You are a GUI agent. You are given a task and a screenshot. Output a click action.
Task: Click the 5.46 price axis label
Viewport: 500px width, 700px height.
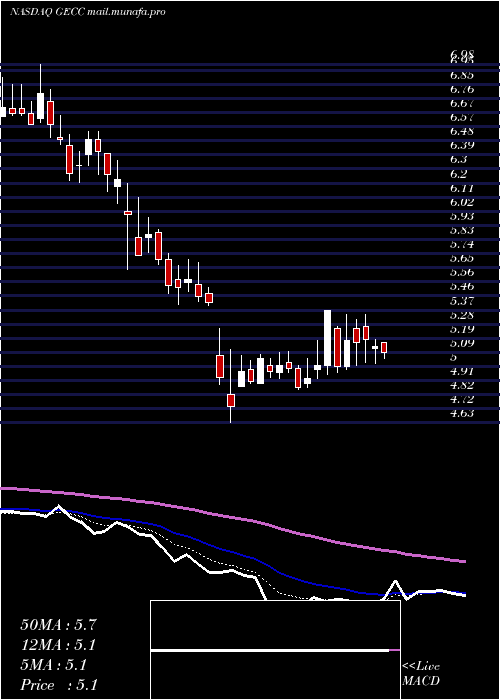(x=462, y=286)
